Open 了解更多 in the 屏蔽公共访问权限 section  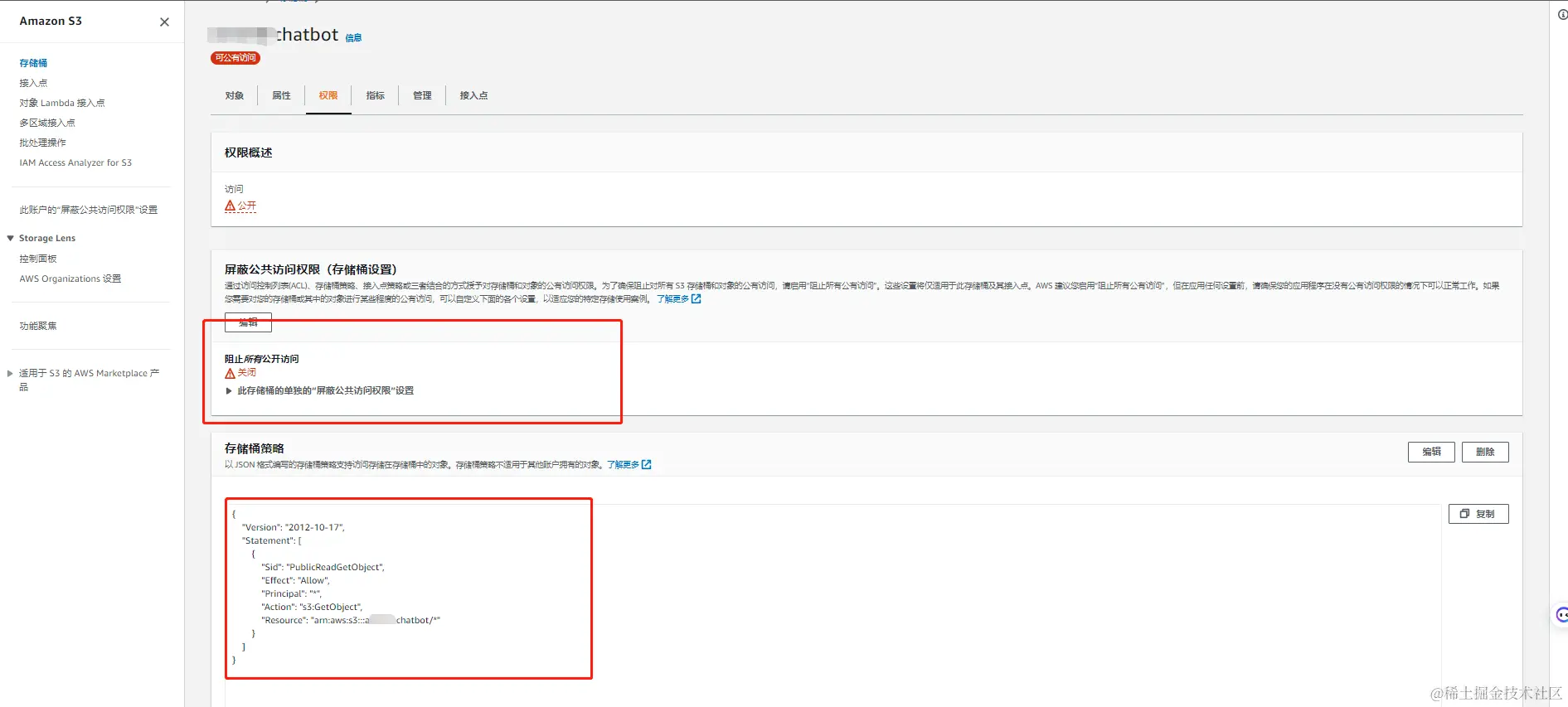(678, 299)
